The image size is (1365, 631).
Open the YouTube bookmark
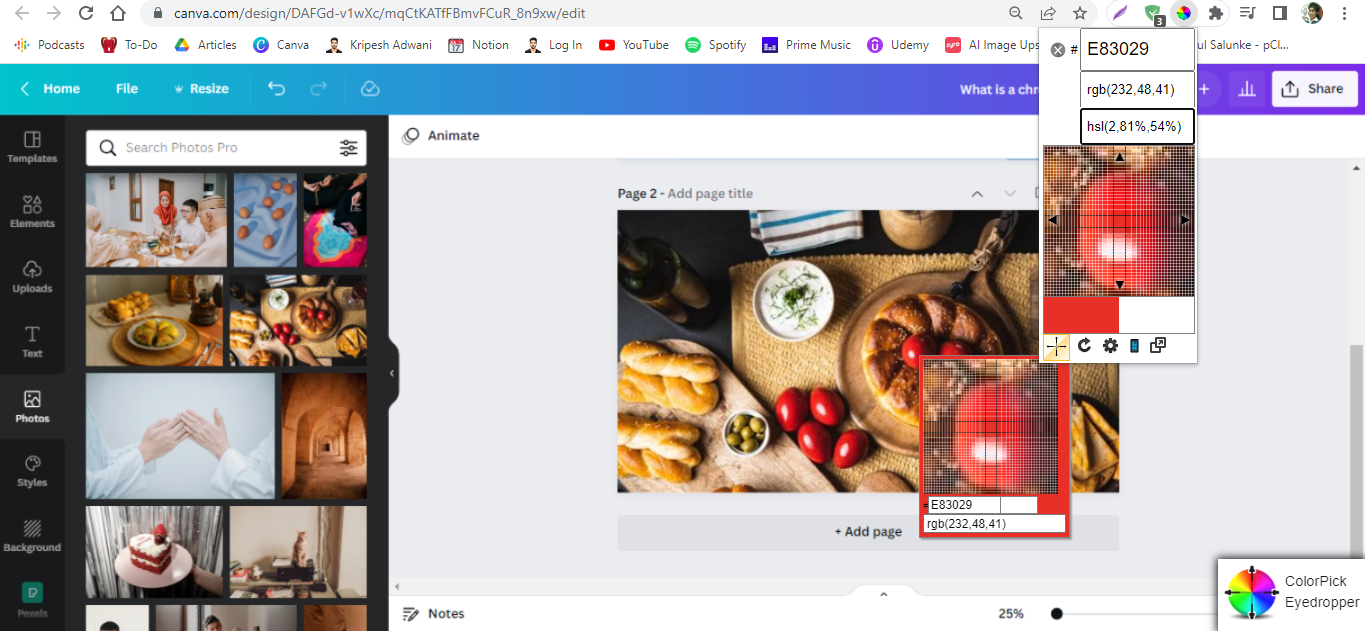pos(634,45)
